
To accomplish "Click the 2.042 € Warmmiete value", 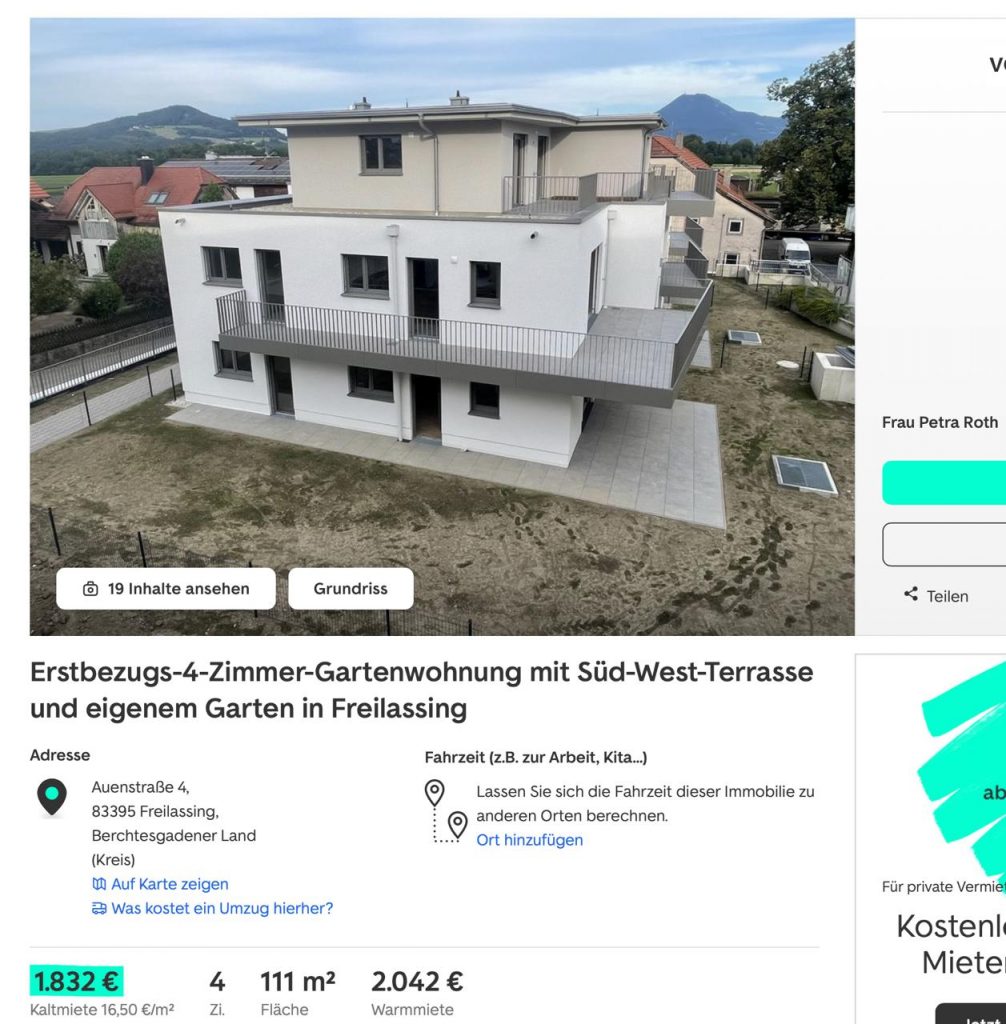I will coord(417,982).
